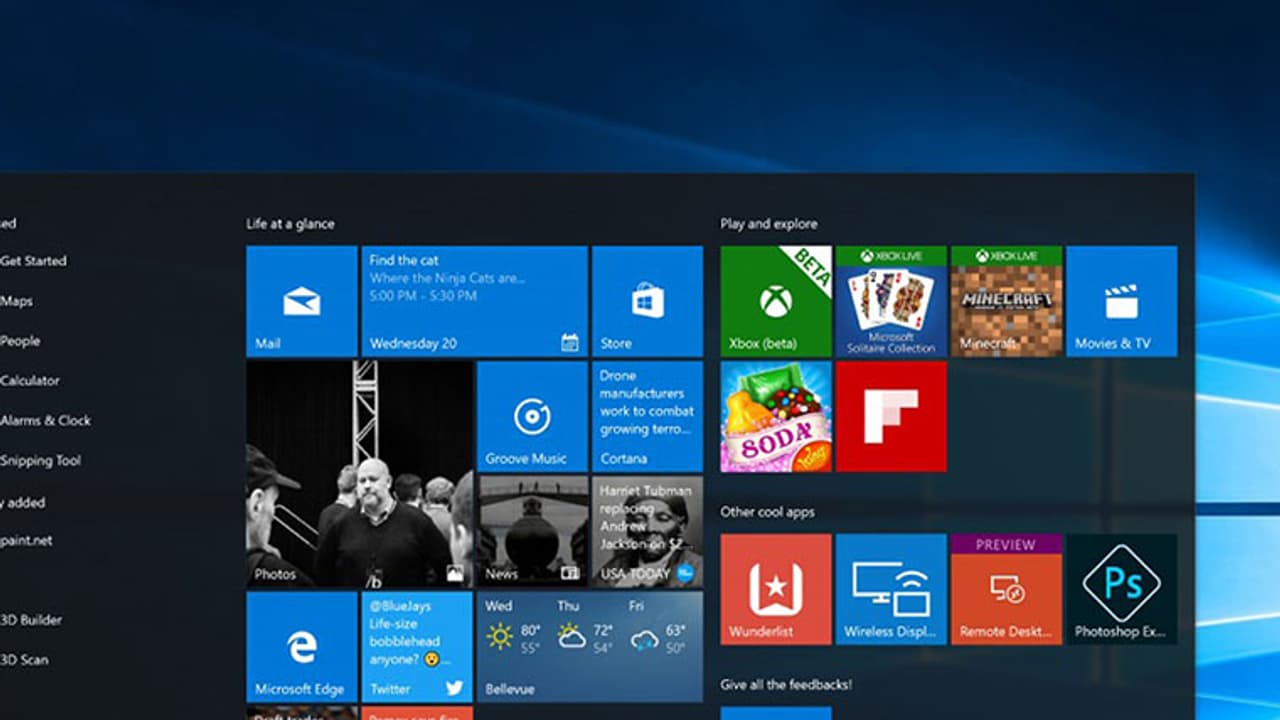Open Minecraft game tile
1280x720 pixels.
(x=1006, y=301)
